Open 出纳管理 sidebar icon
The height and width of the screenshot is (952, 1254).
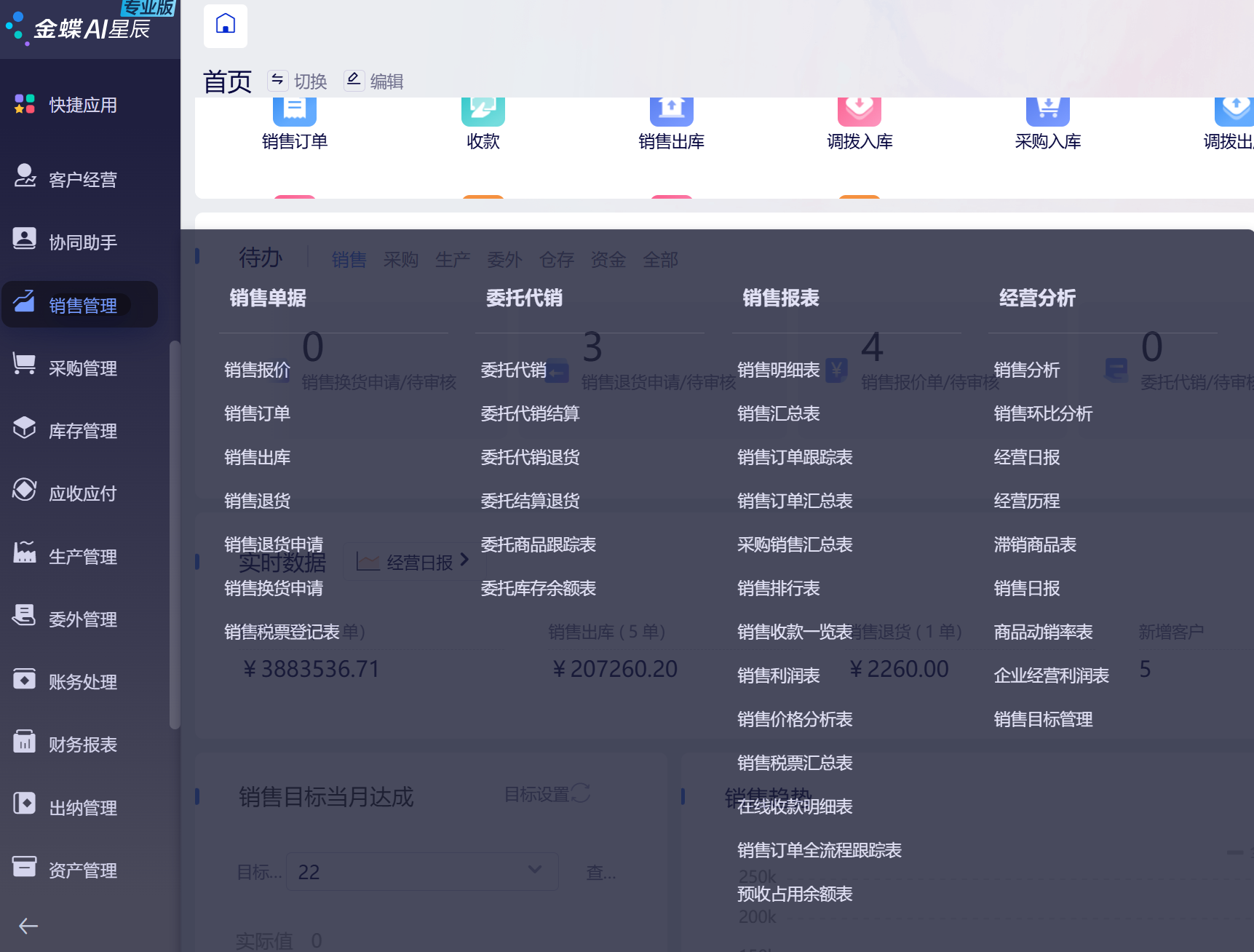(x=25, y=804)
